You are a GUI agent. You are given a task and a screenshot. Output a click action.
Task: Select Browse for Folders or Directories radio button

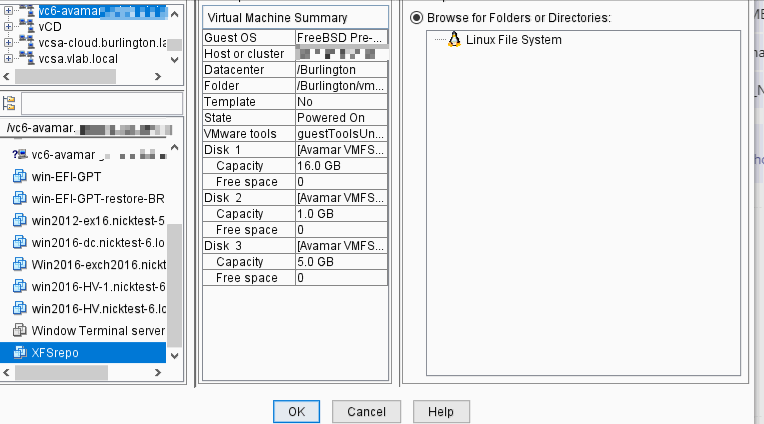416,18
